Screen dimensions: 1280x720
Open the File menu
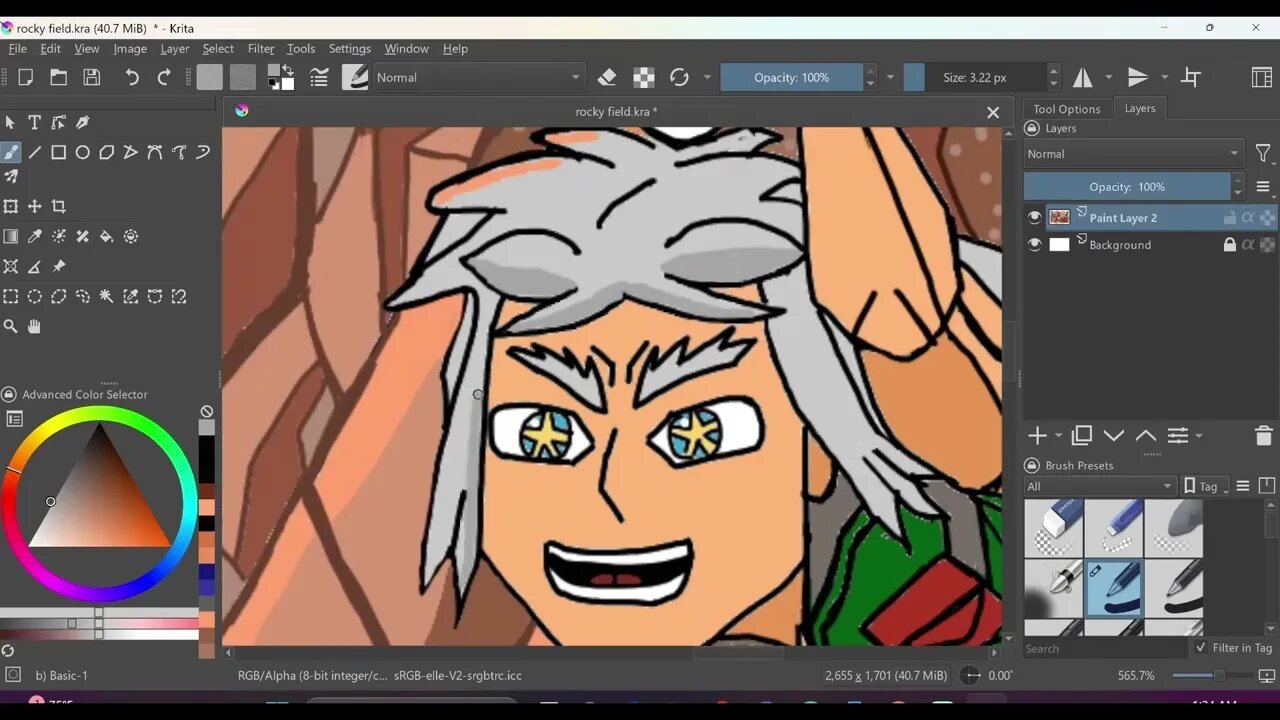[18, 48]
